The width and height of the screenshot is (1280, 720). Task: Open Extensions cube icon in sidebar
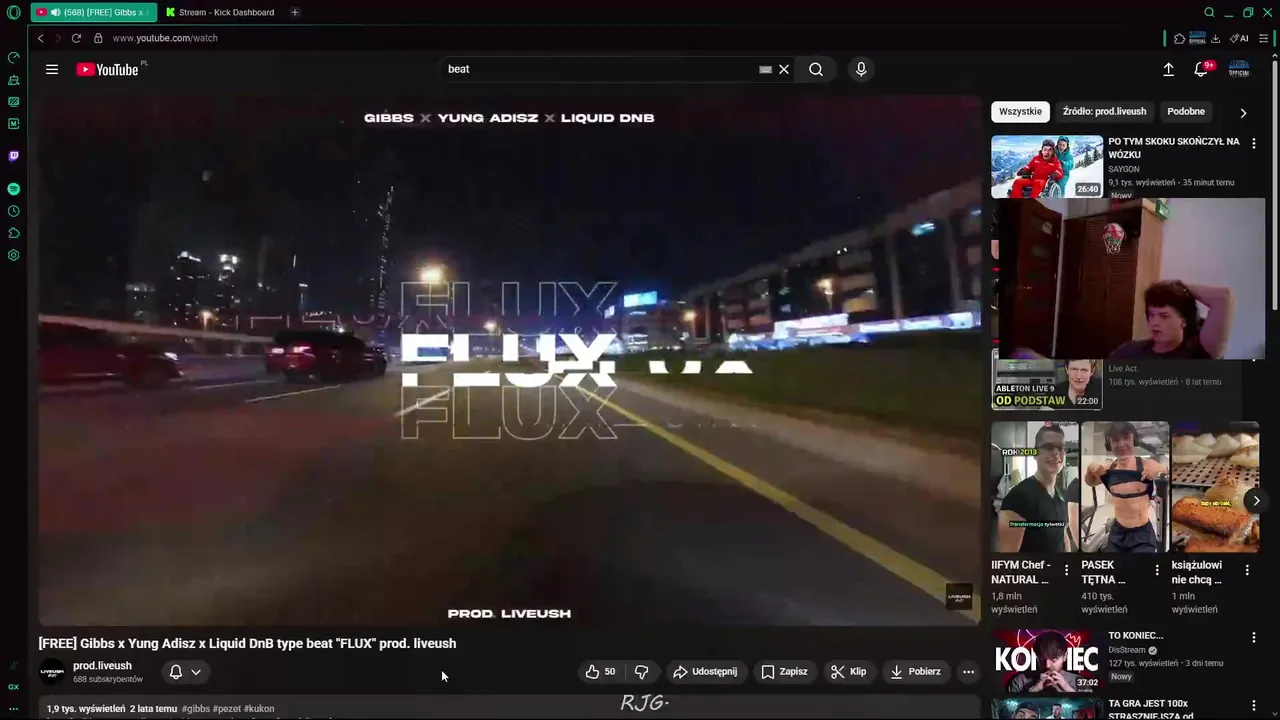pyautogui.click(x=13, y=233)
